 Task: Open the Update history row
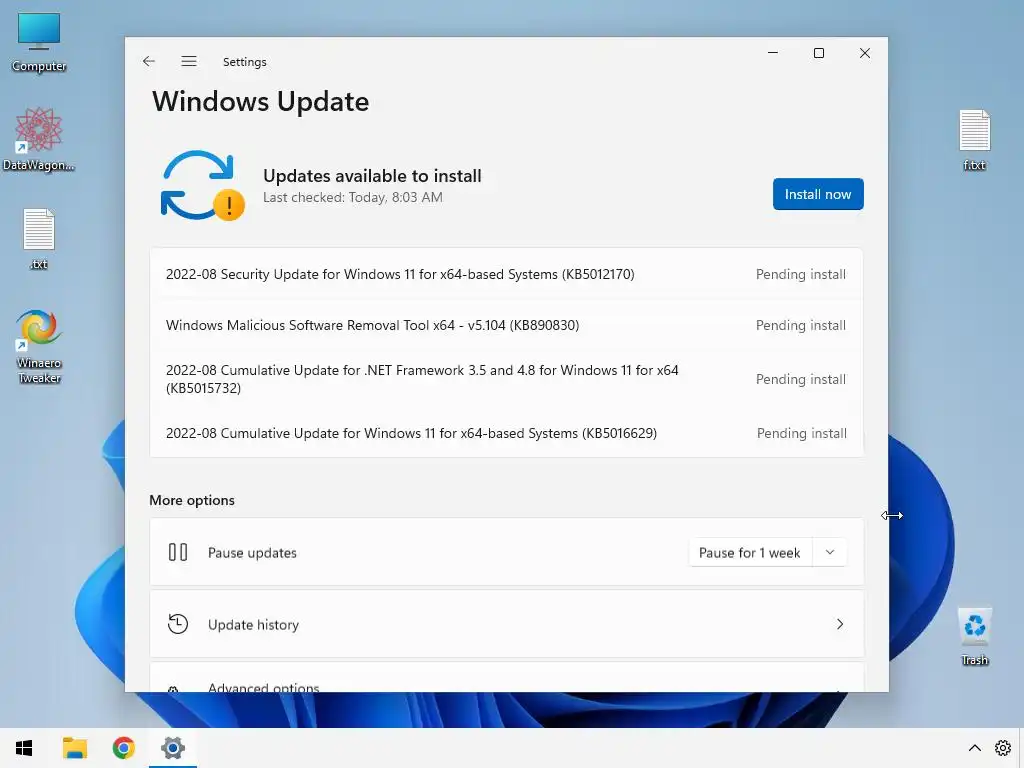pyautogui.click(x=506, y=624)
